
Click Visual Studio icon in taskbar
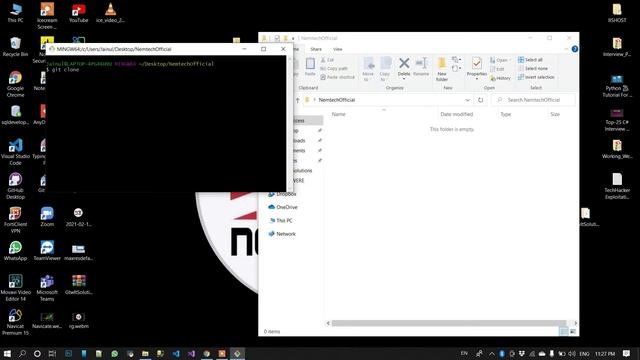click(191, 353)
